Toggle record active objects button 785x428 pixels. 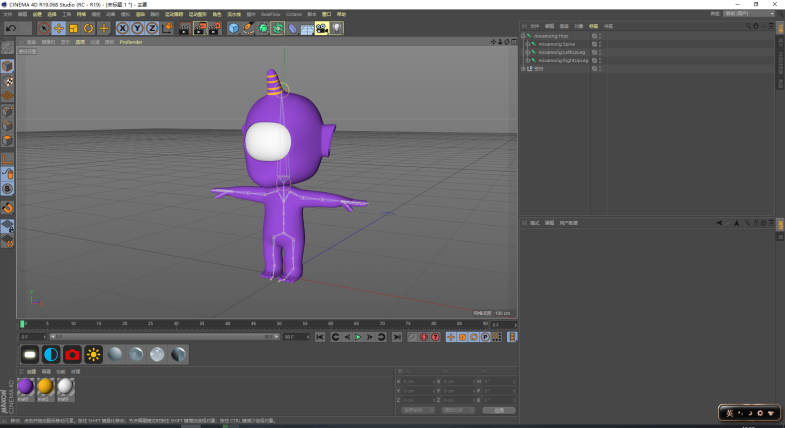[x=422, y=337]
